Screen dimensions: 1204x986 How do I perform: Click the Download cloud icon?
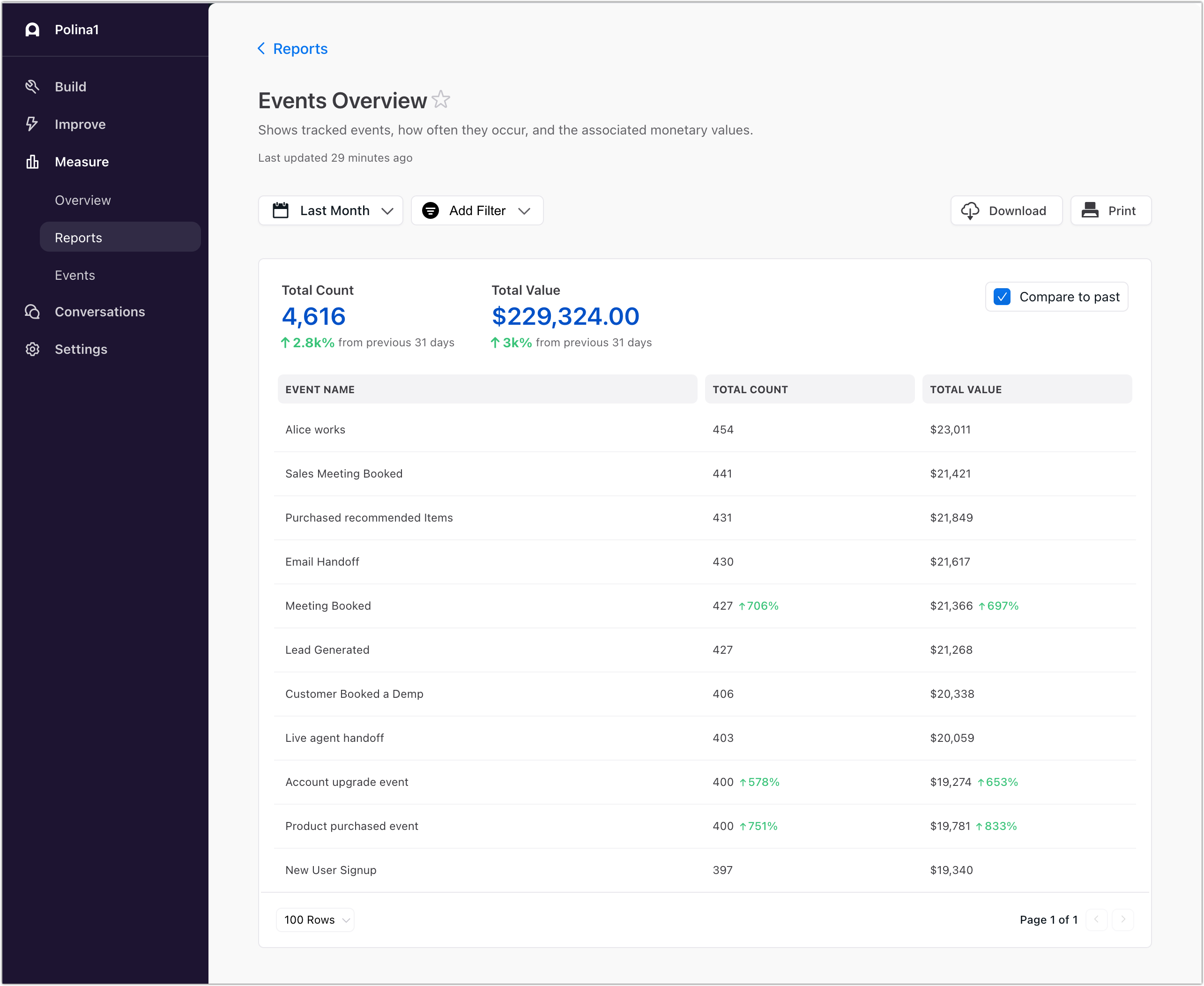(x=970, y=211)
